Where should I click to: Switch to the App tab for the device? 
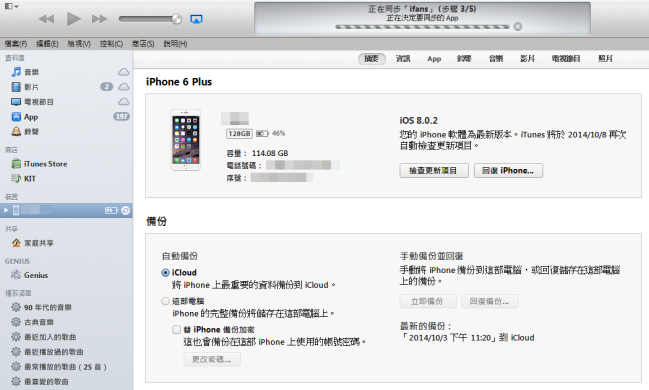pyautogui.click(x=434, y=59)
